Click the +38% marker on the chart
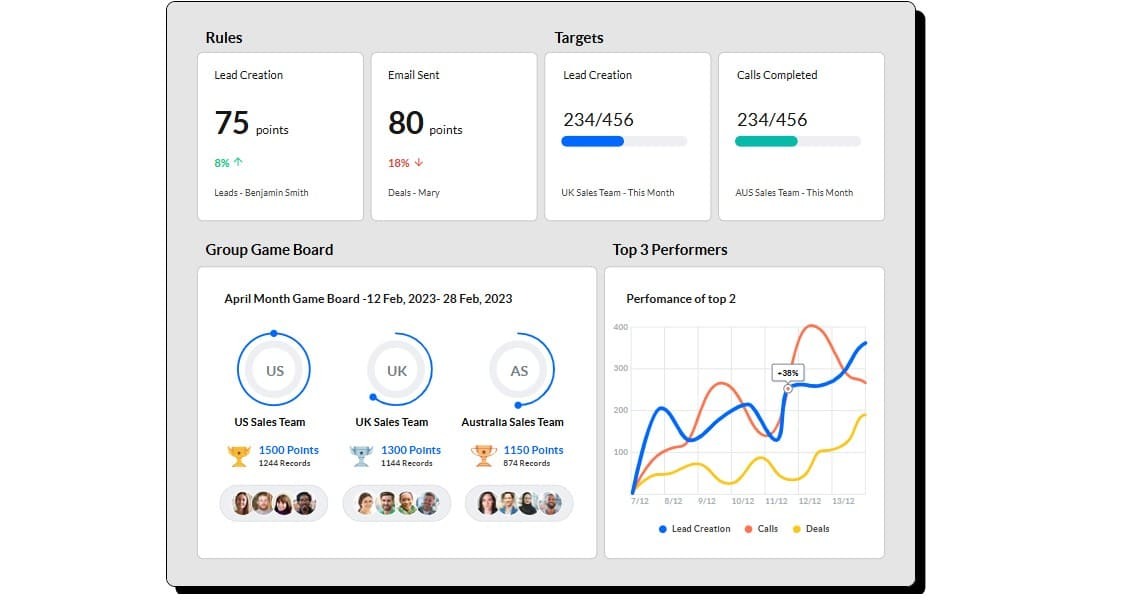Image resolution: width=1132 pixels, height=611 pixels. coord(788,372)
